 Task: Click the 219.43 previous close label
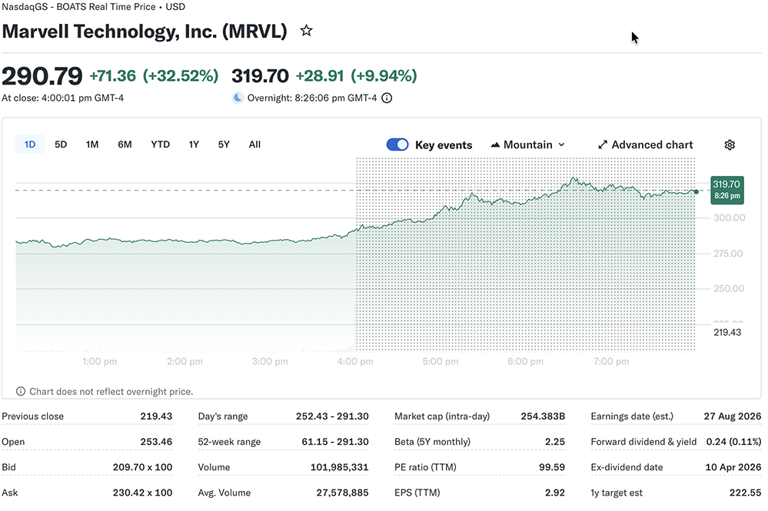(727, 332)
